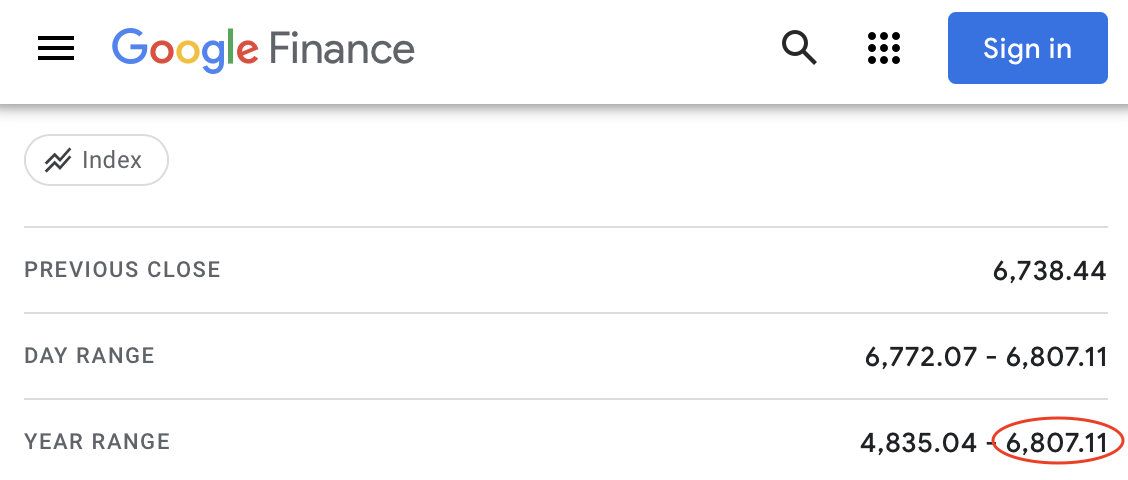Click the multicolored Google wordmark
Screen dimensions: 1128x480
(x=185, y=49)
